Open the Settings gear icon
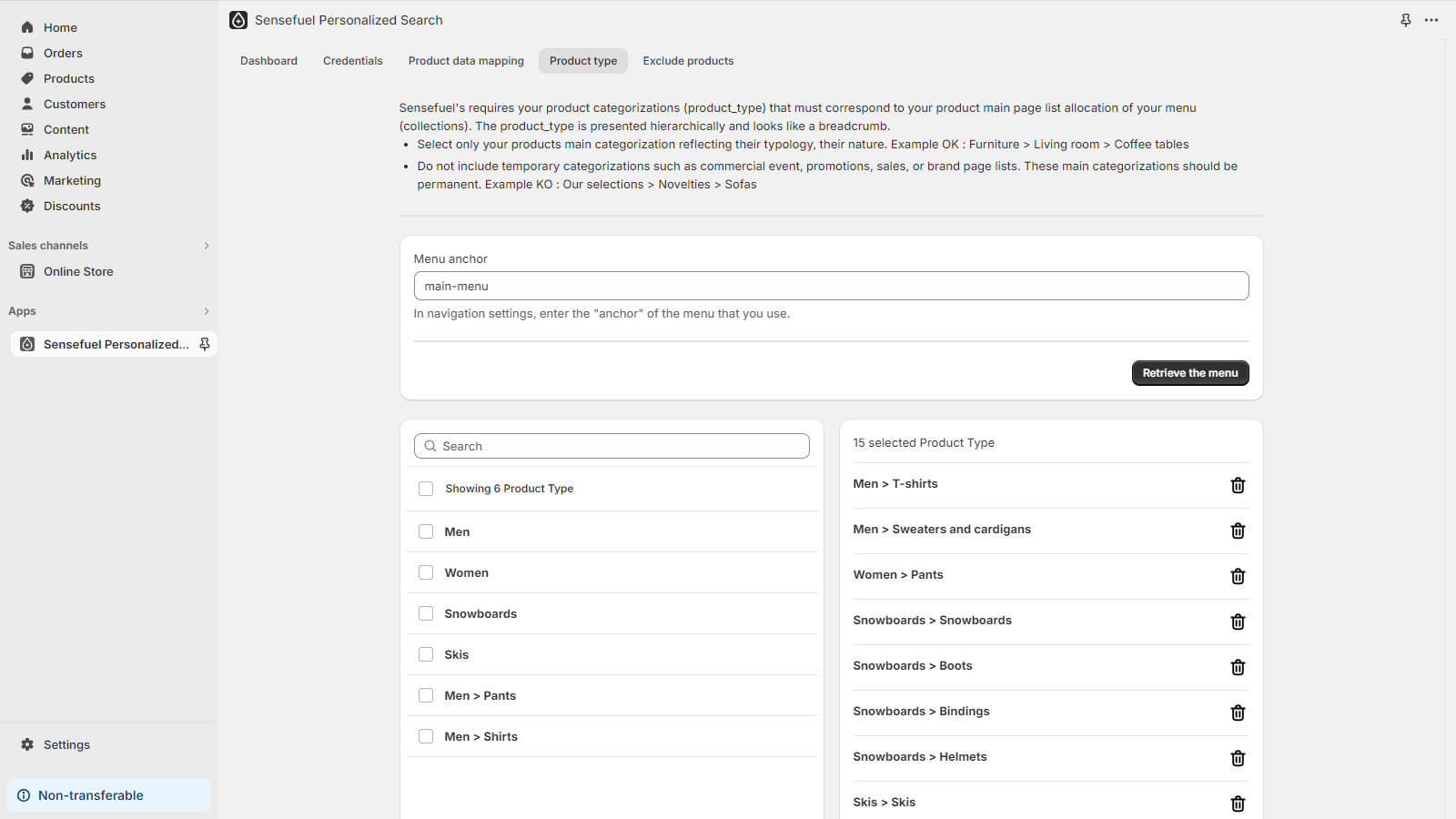This screenshot has width=1456, height=819. pos(27,744)
